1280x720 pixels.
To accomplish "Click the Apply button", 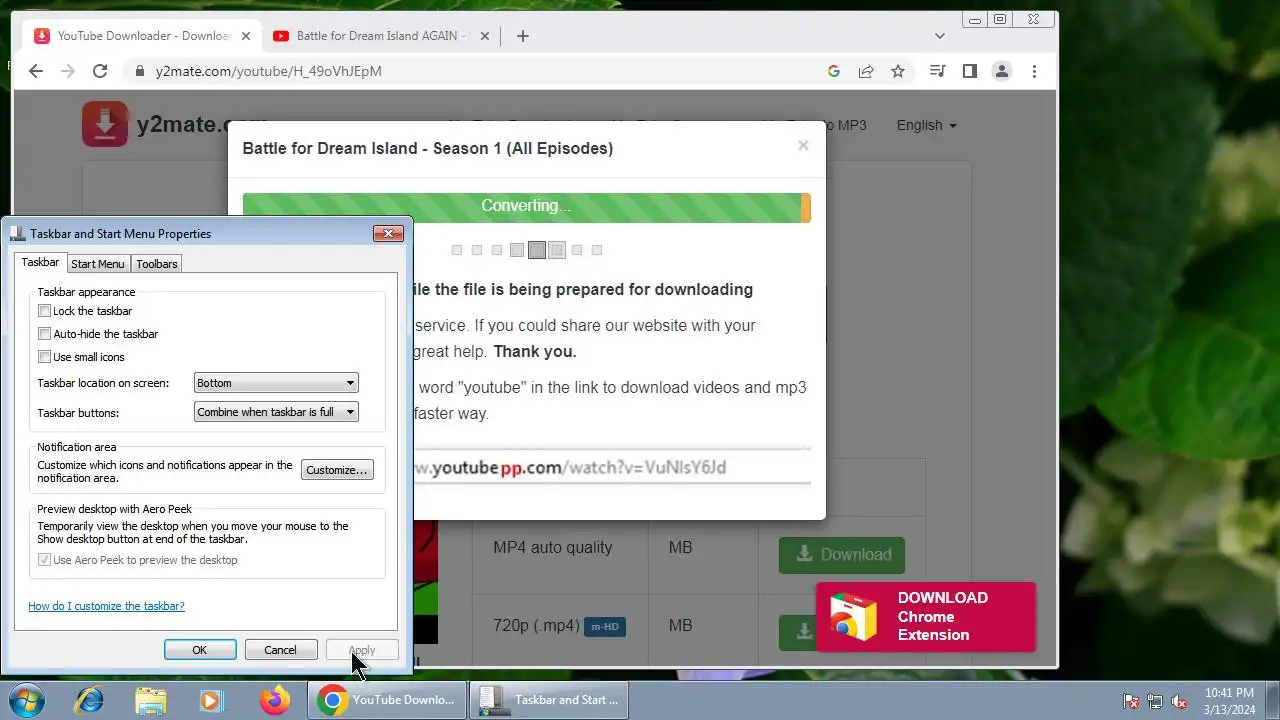I will (362, 650).
